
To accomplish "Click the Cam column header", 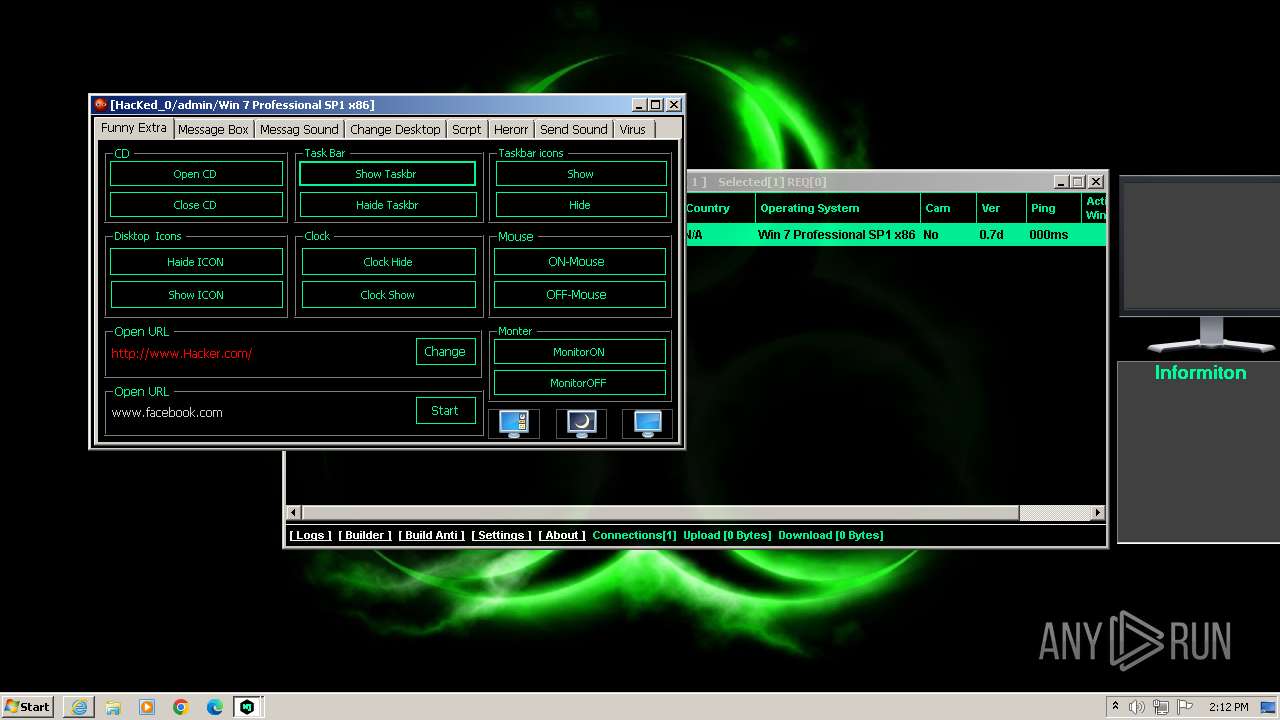I will (948, 208).
